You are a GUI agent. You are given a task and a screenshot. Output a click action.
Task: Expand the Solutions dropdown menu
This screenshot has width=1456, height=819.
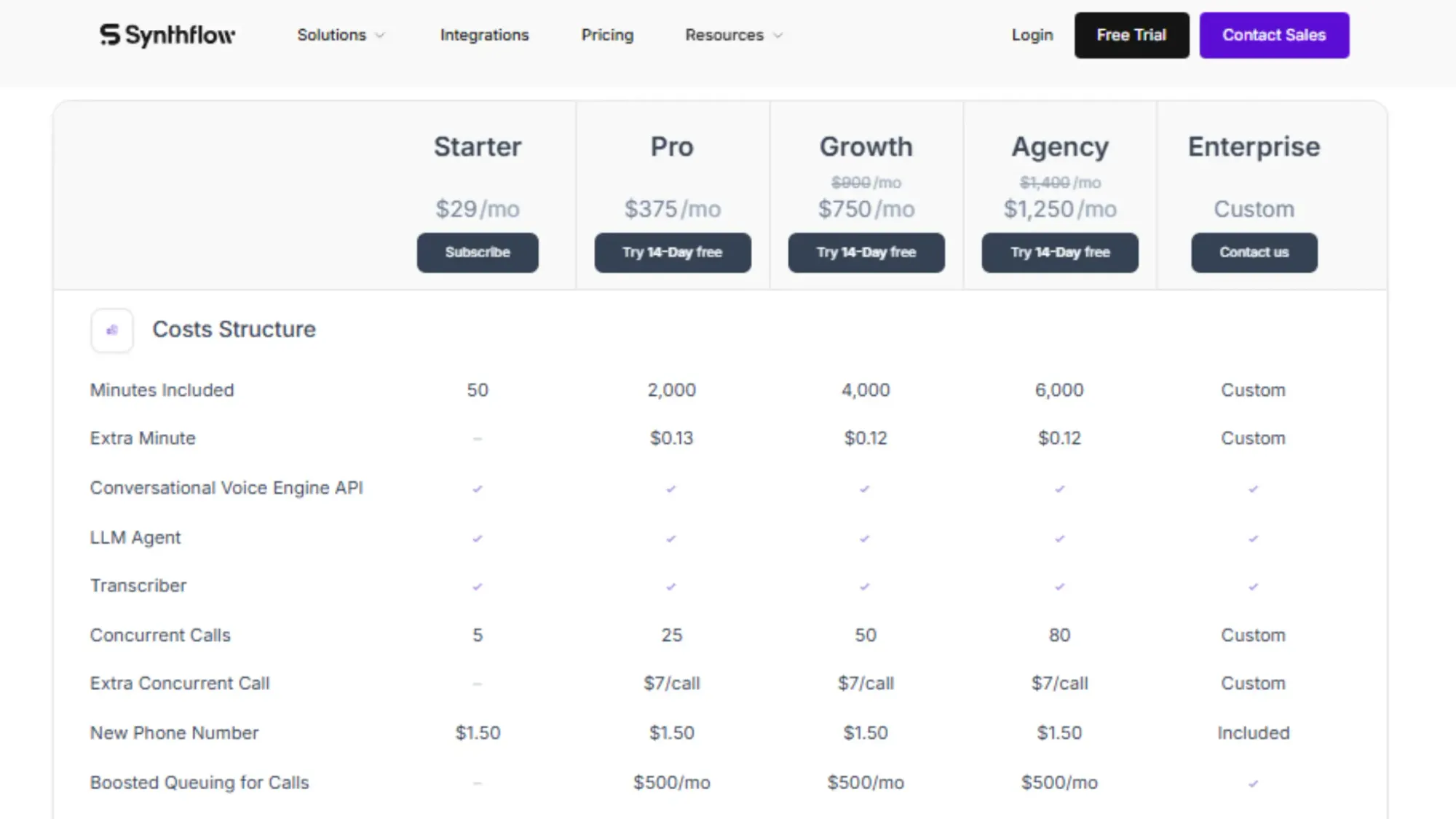point(332,35)
